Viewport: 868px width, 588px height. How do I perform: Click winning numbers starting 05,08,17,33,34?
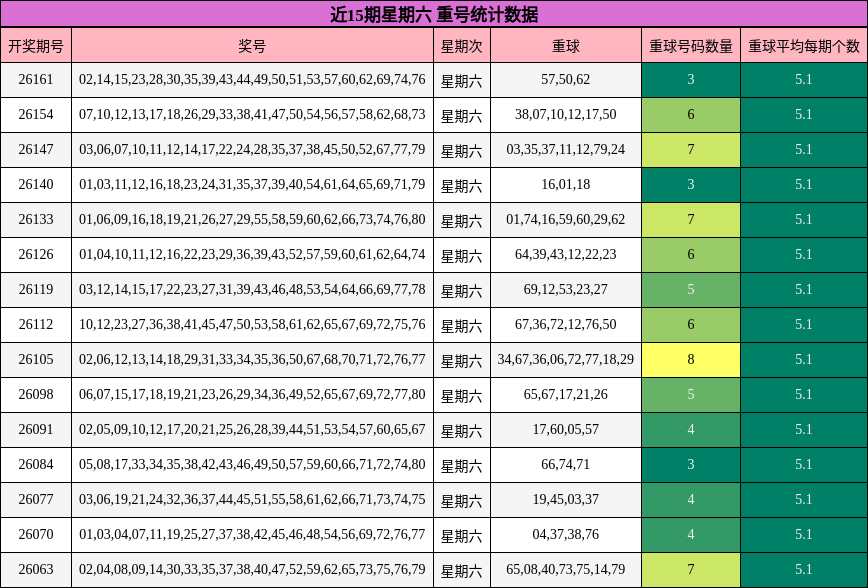[x=252, y=465]
